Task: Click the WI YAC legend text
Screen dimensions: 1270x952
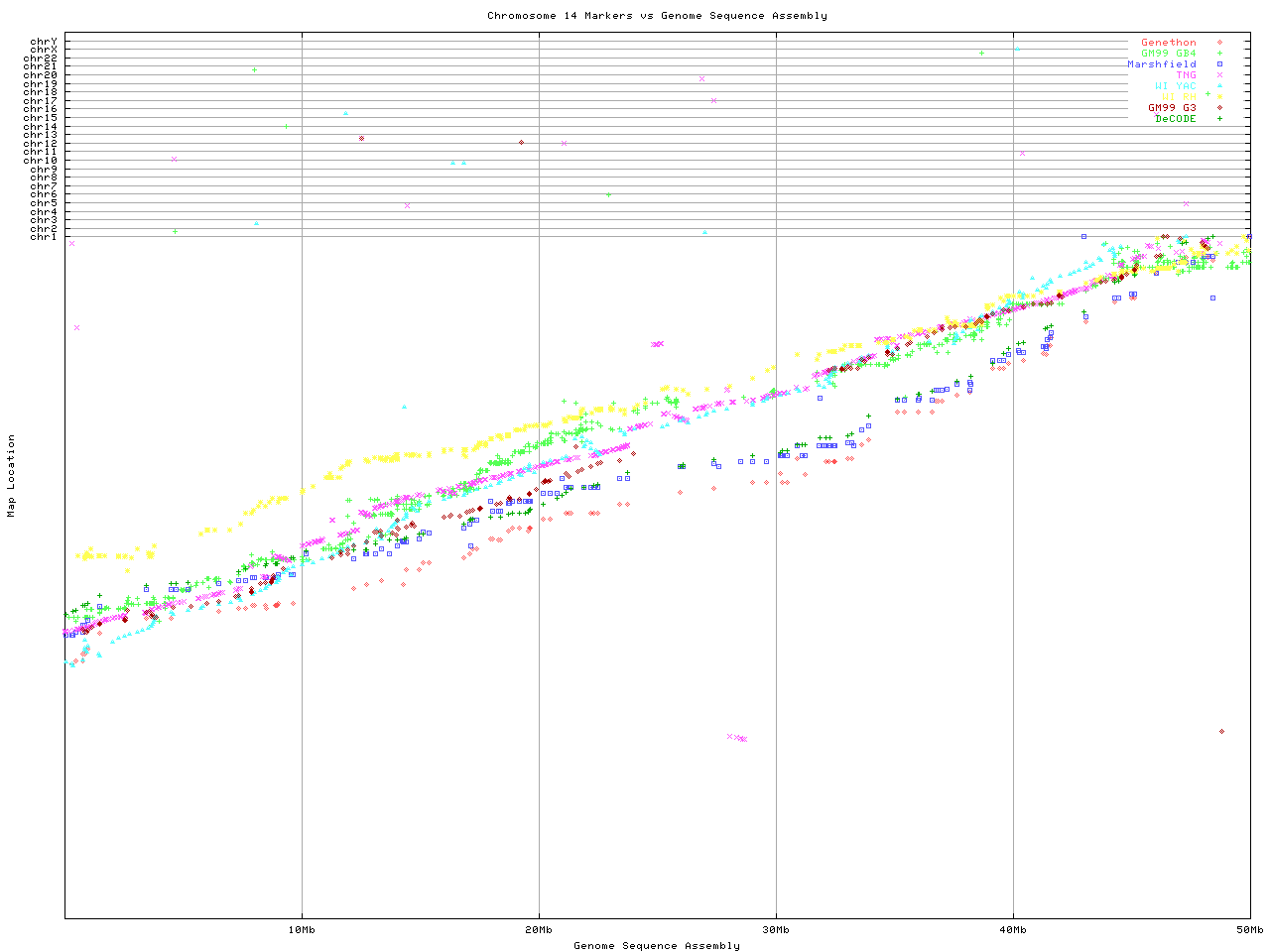Action: coord(1175,86)
